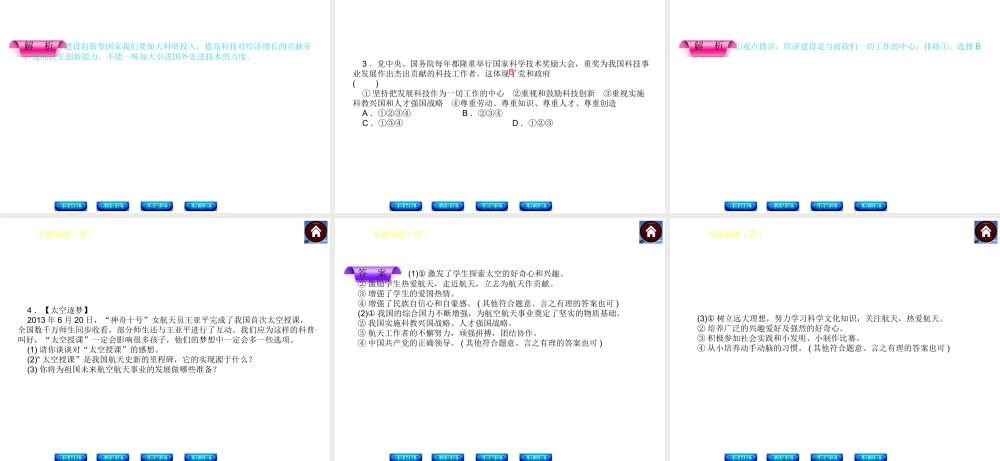Screen dimensions: 1000x461
Task: Click answer line ②我国实施科教兴国战略
Action: click(x=436, y=323)
